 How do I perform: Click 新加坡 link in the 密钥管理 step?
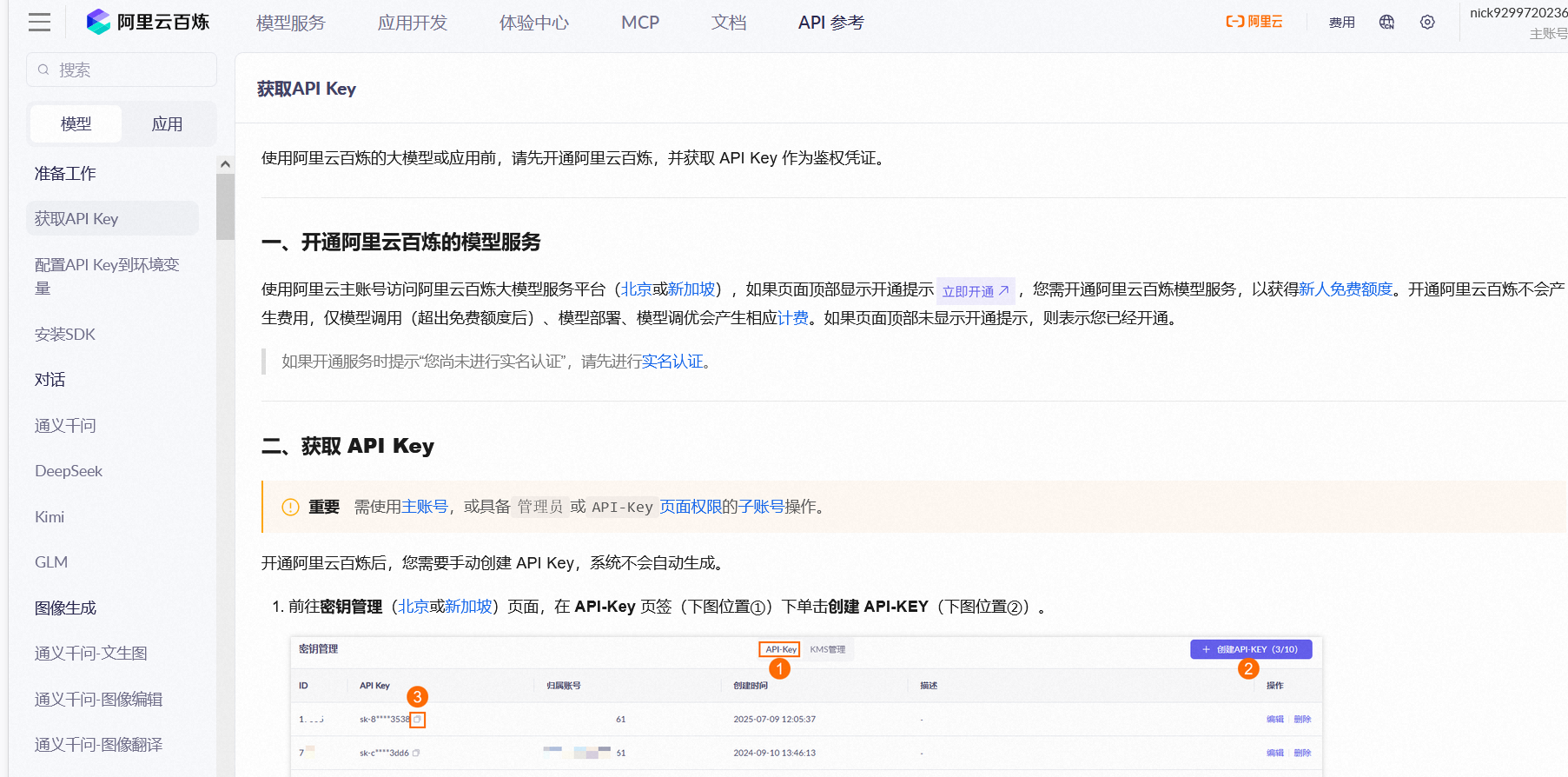[x=468, y=607]
